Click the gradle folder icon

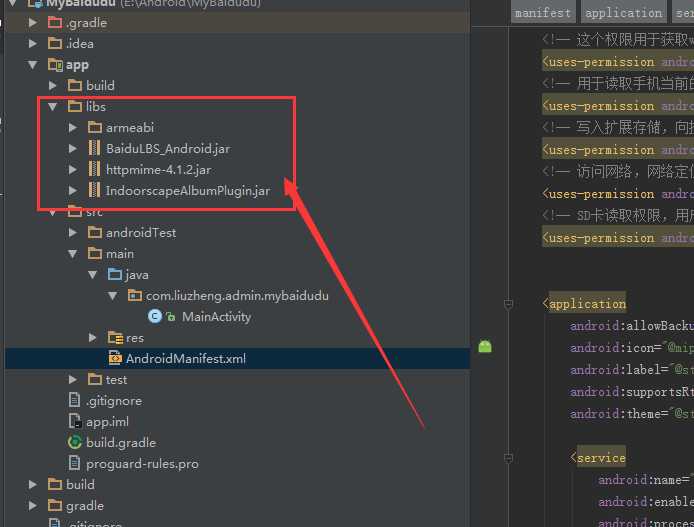point(55,505)
